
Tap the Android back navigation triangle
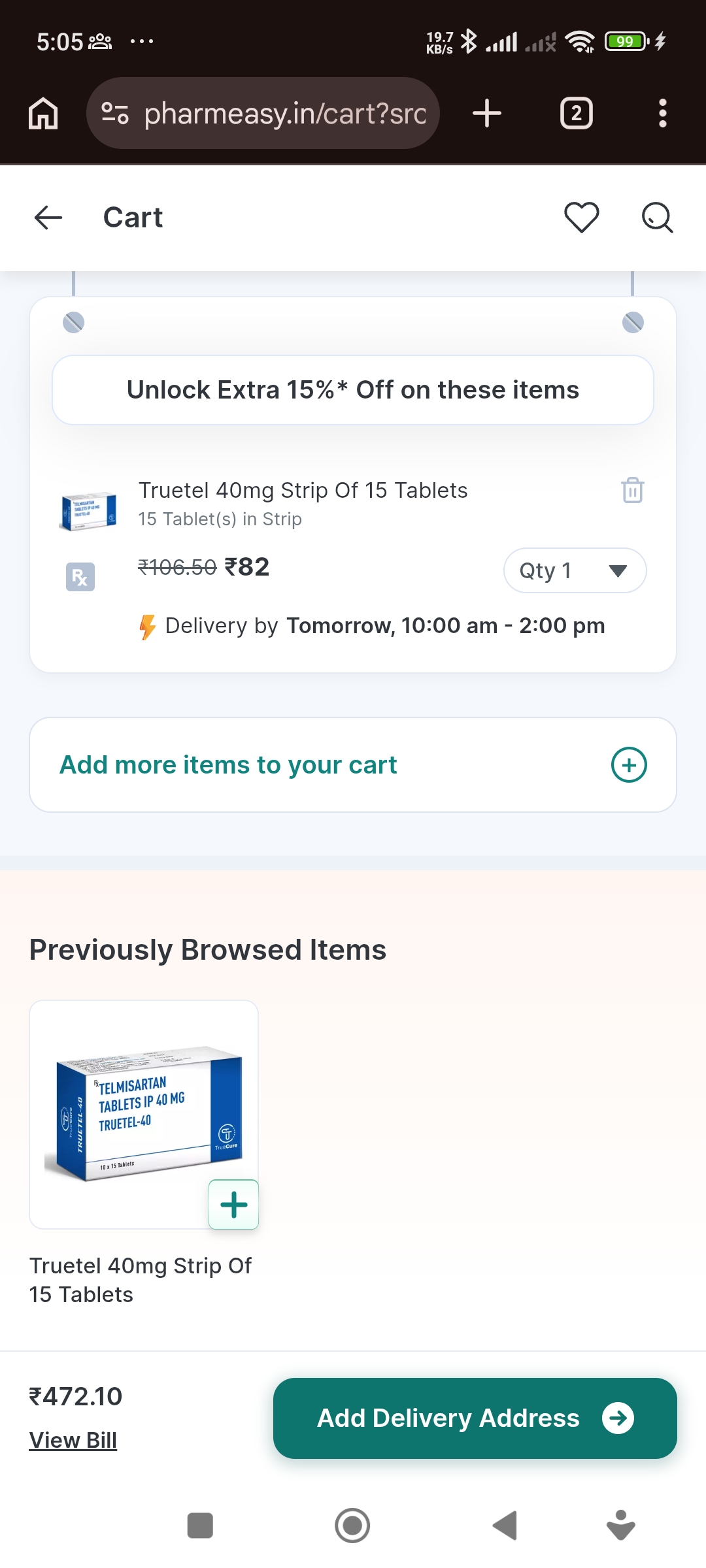(505, 1526)
